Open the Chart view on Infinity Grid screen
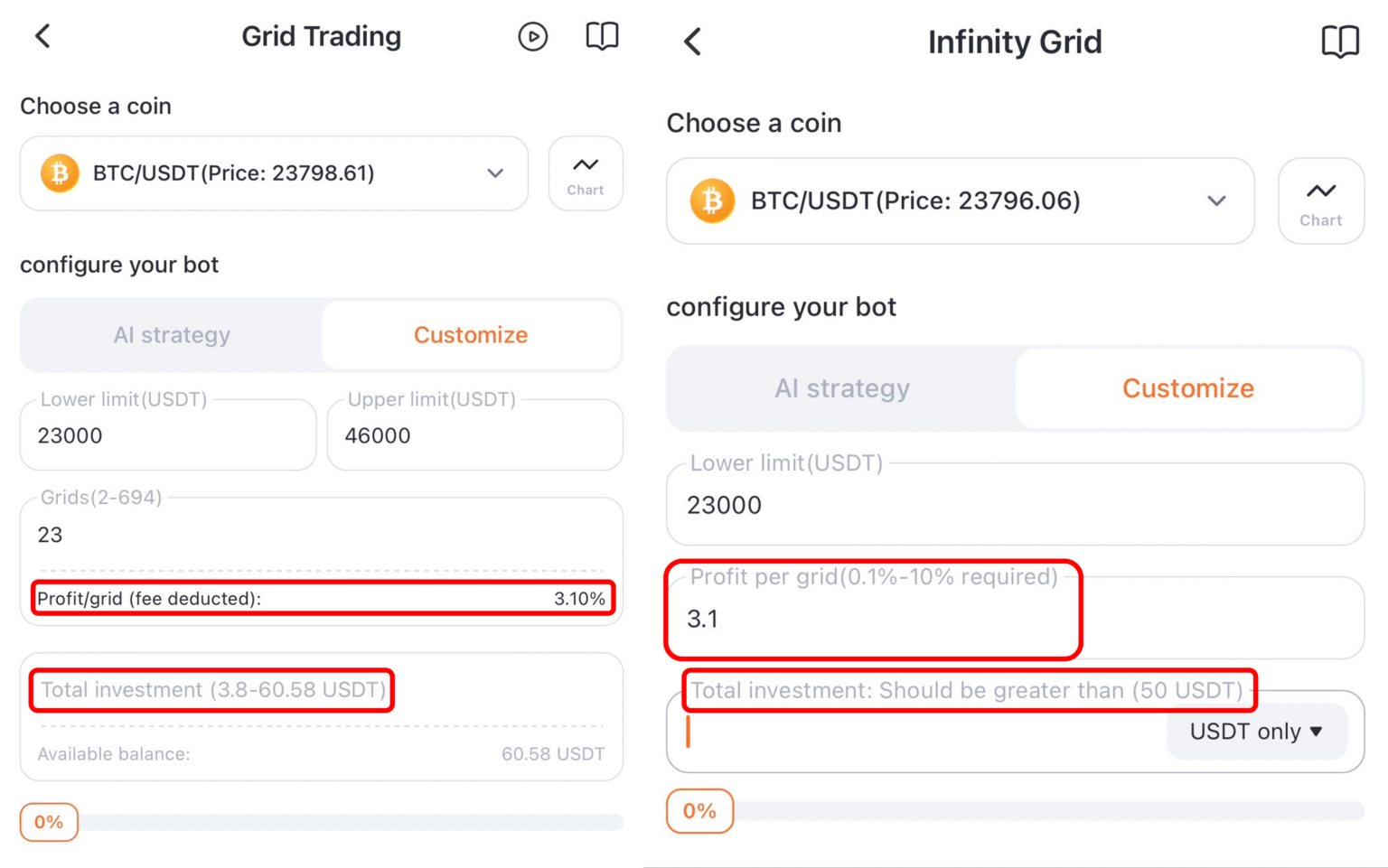 [1321, 201]
